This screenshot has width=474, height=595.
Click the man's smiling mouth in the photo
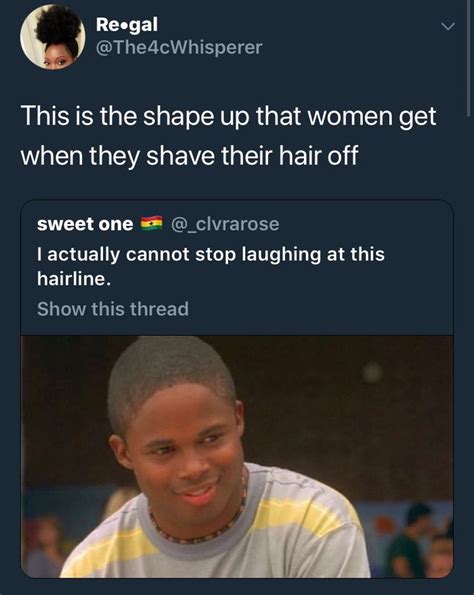pos(199,491)
